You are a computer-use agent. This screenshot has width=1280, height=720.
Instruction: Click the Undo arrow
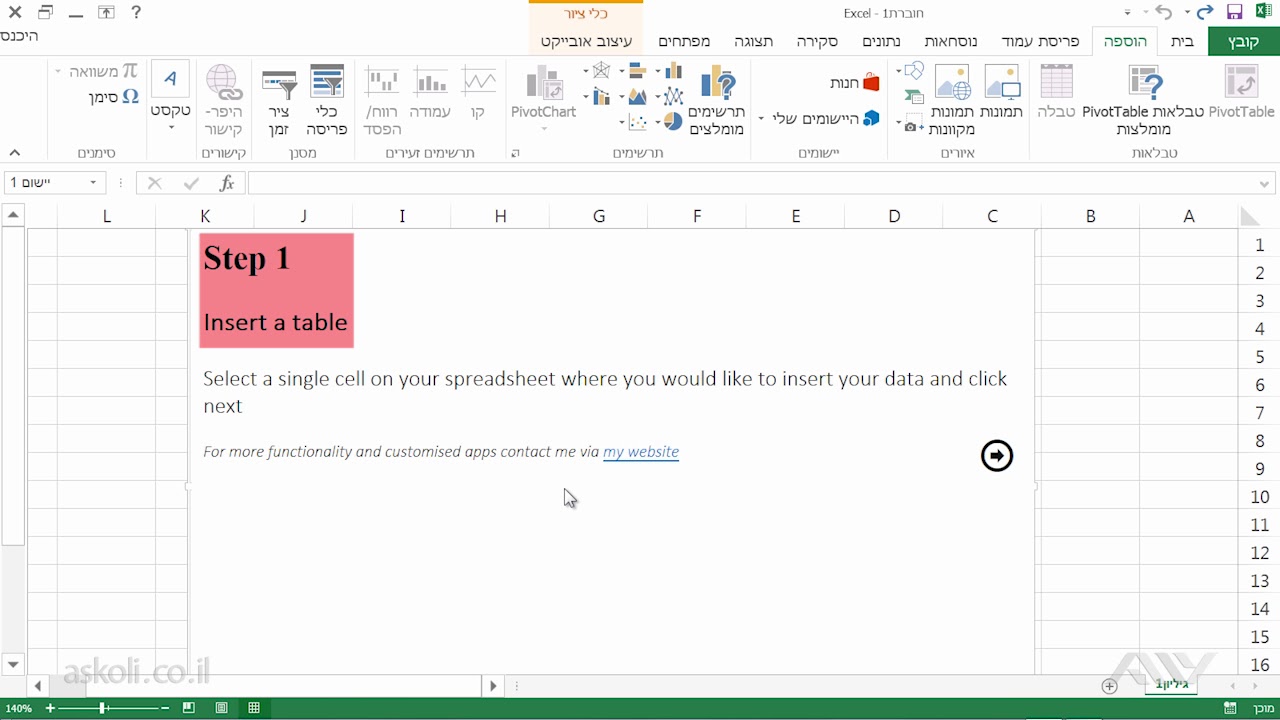[1164, 13]
